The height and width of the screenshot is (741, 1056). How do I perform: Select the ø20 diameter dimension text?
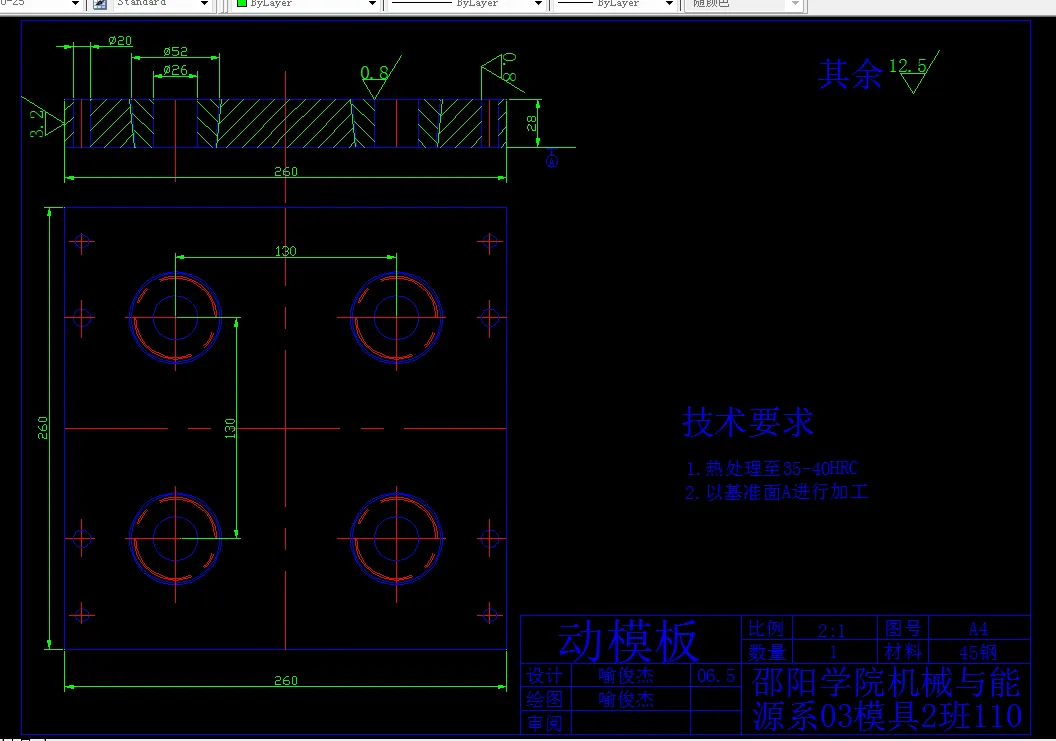click(120, 41)
